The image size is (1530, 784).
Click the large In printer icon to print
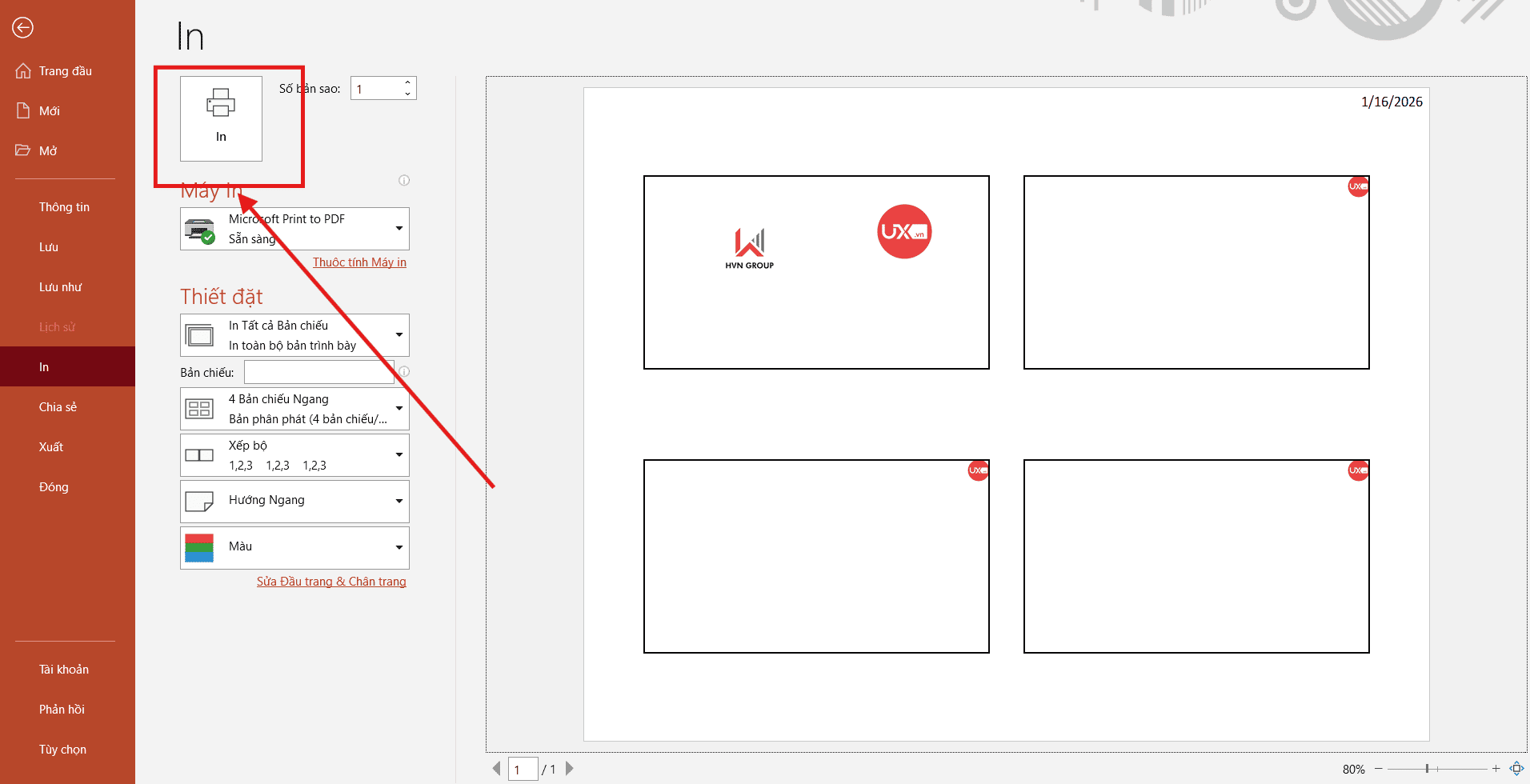(x=222, y=118)
